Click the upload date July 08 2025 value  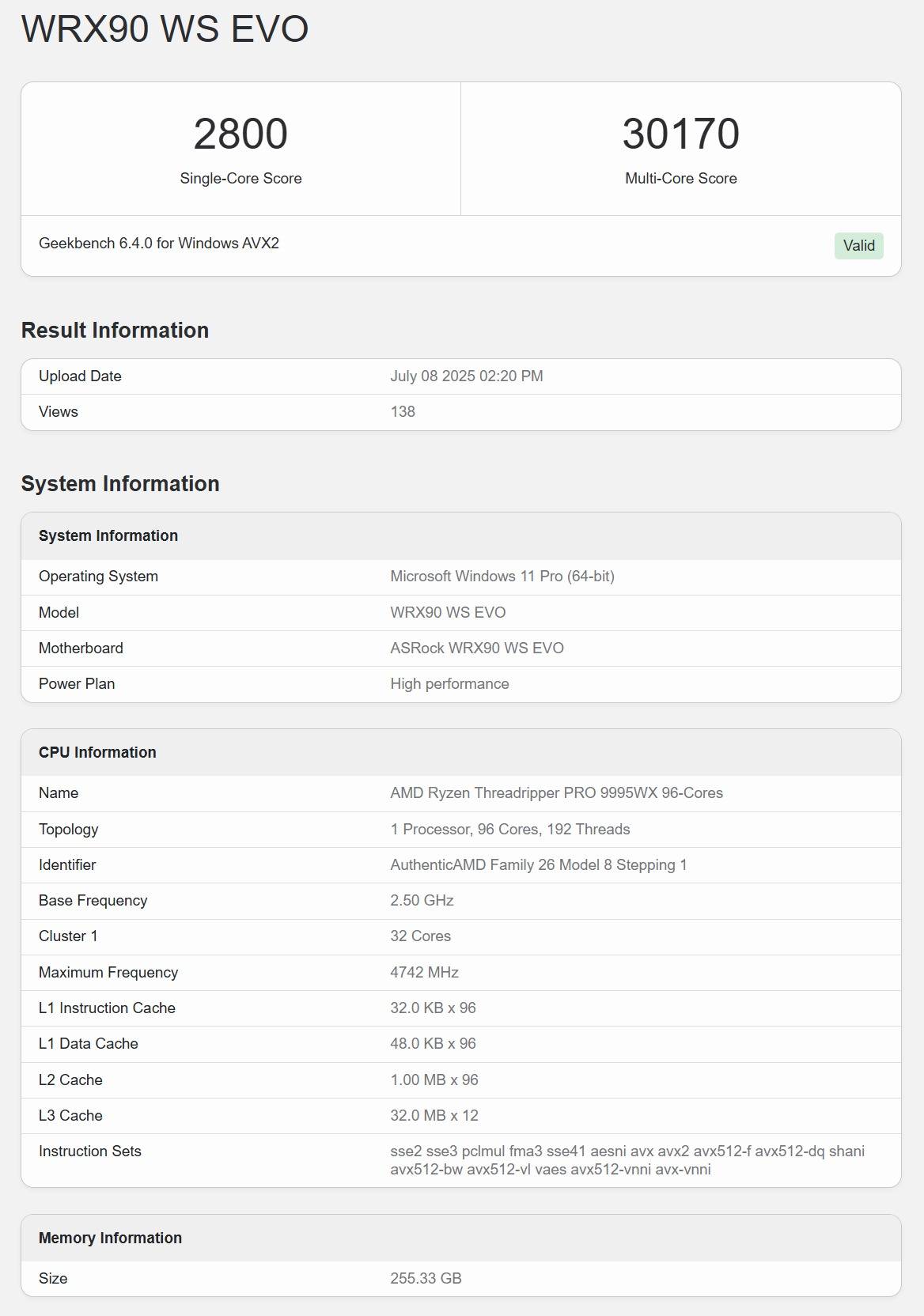466,376
